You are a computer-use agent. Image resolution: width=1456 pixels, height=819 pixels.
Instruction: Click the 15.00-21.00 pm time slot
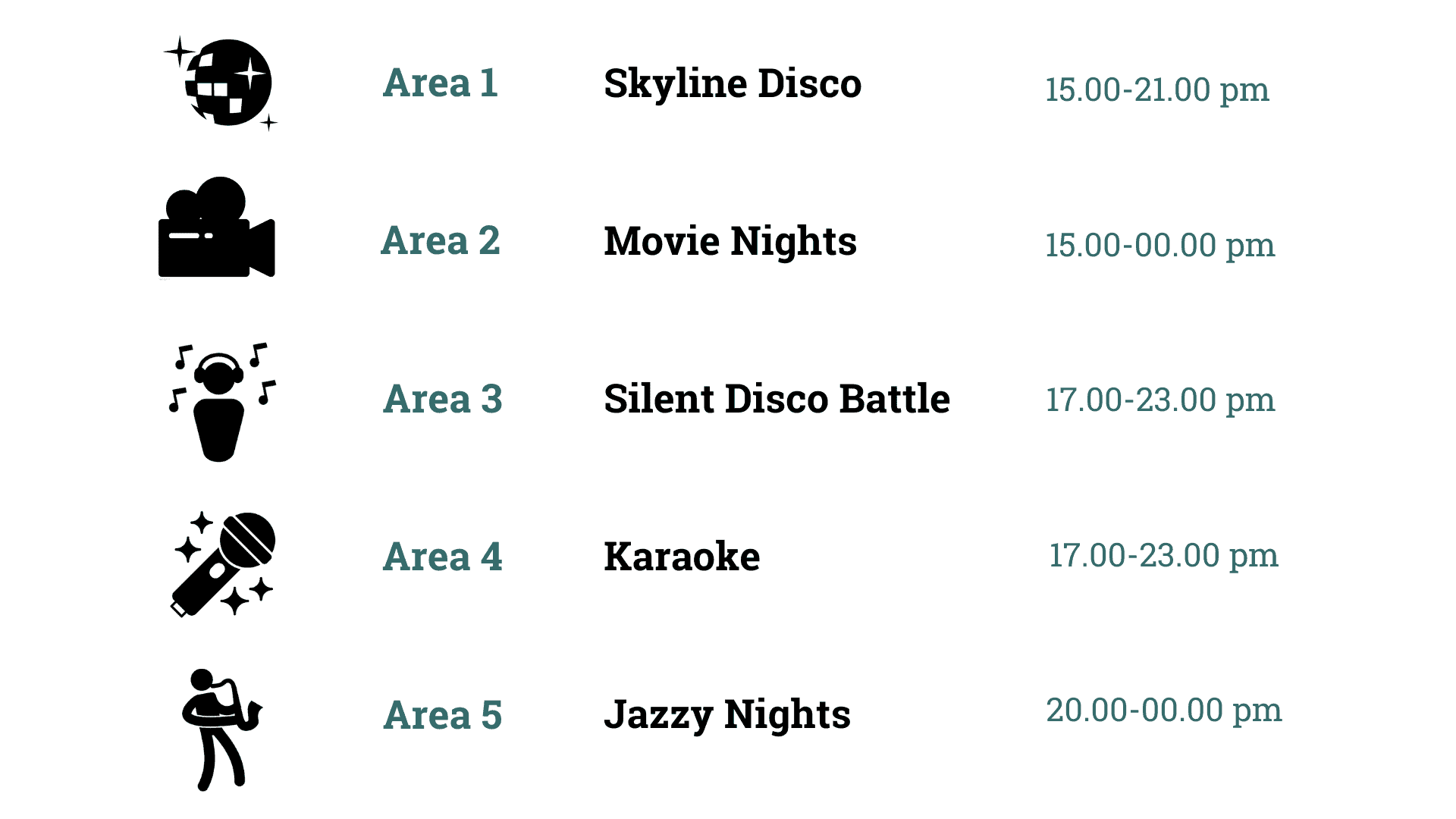(1157, 90)
